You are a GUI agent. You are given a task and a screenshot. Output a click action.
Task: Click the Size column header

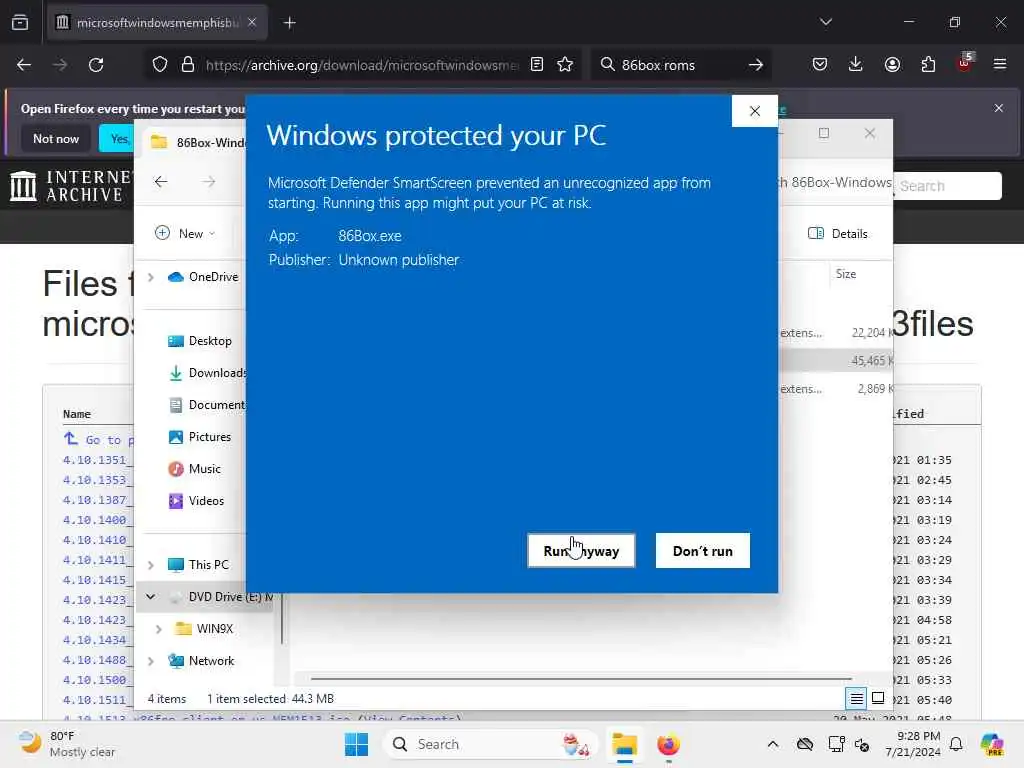(846, 274)
